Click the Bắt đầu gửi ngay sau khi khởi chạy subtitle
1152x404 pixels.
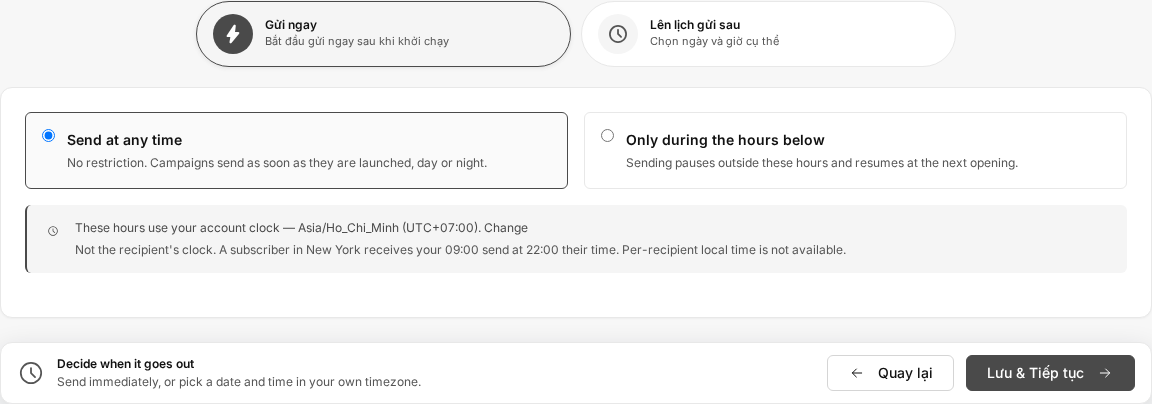click(x=357, y=41)
